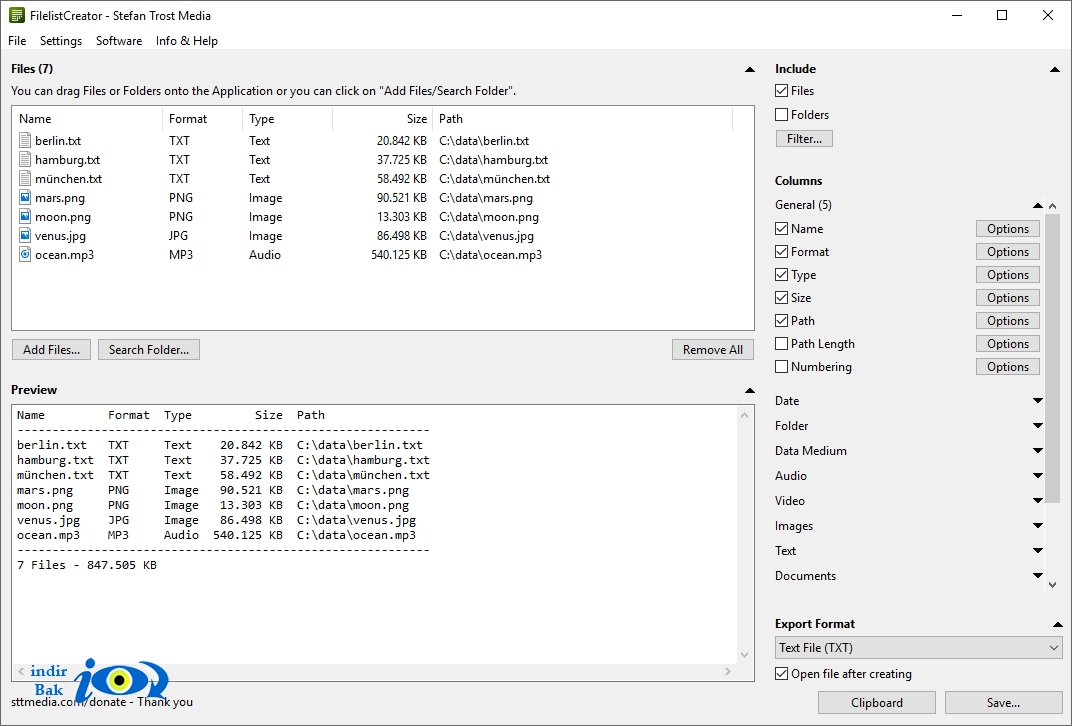Uncheck the Files include checkbox
Image resolution: width=1072 pixels, height=726 pixels.
(781, 90)
